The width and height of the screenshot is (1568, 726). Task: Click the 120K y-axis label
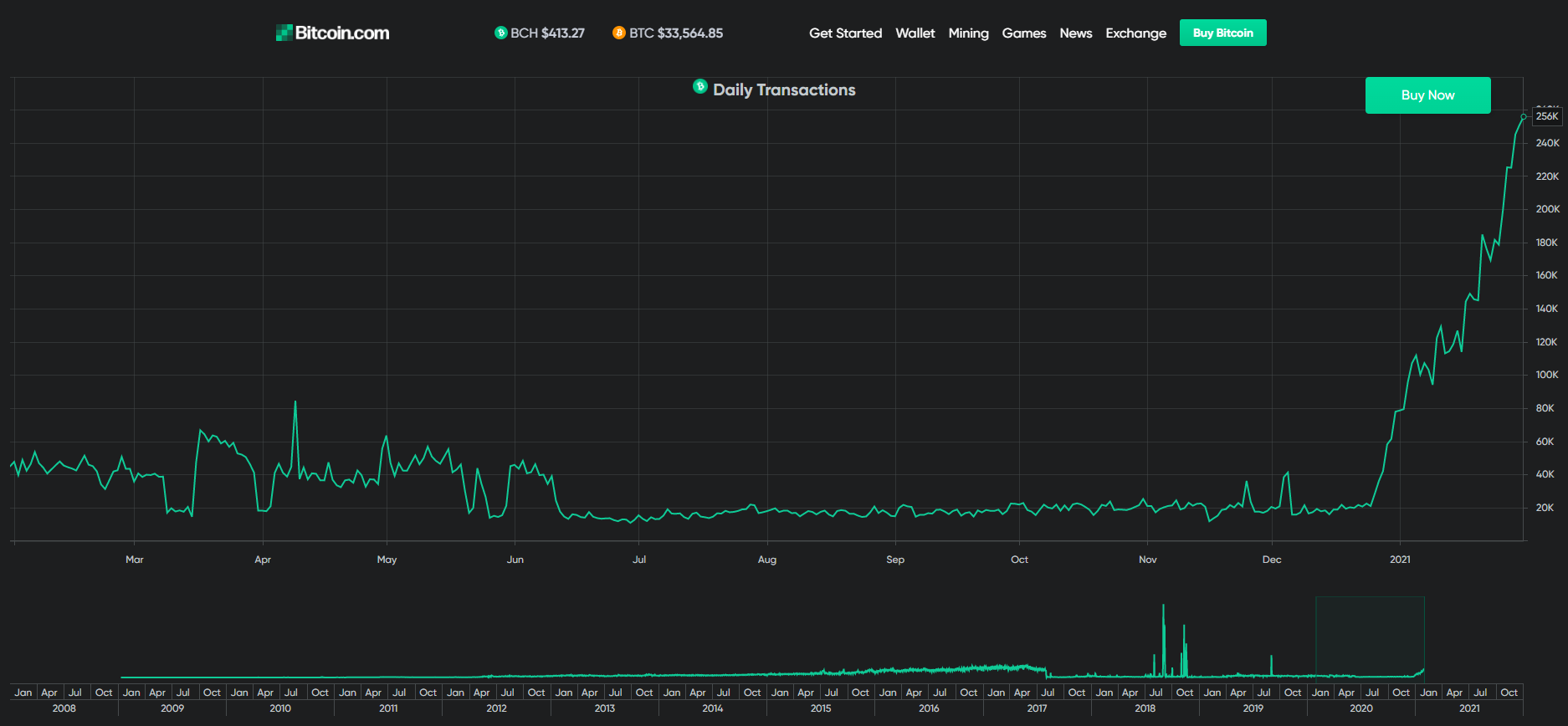1546,342
